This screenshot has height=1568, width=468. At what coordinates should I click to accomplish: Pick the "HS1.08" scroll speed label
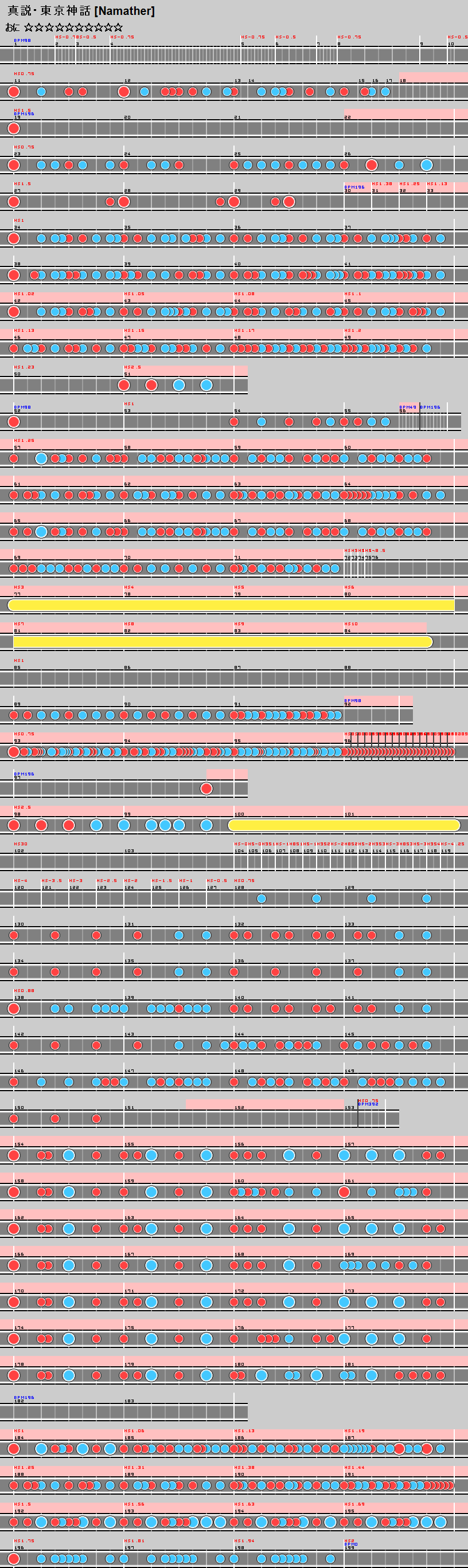(244, 293)
